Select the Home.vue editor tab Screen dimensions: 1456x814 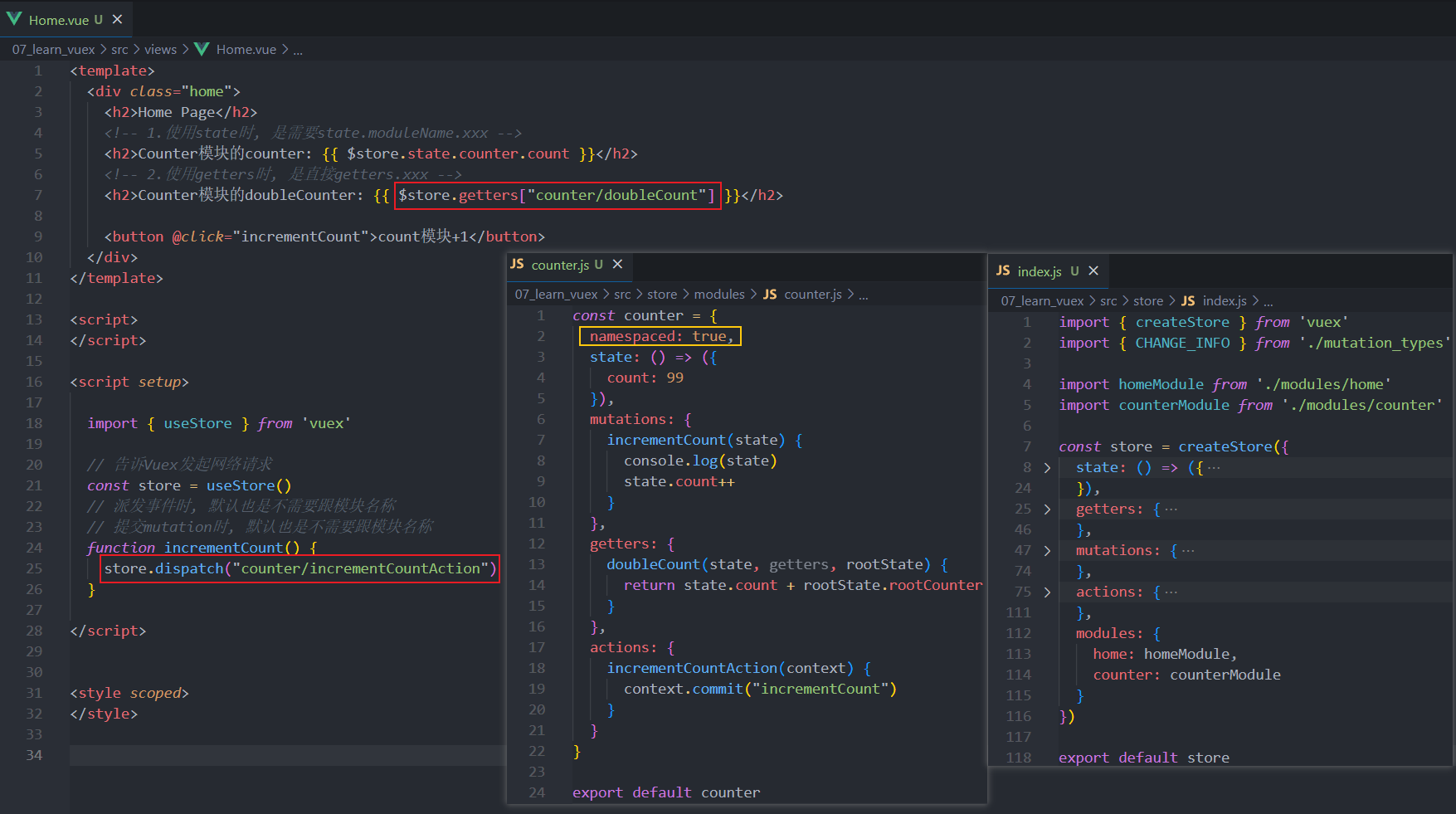[x=66, y=19]
